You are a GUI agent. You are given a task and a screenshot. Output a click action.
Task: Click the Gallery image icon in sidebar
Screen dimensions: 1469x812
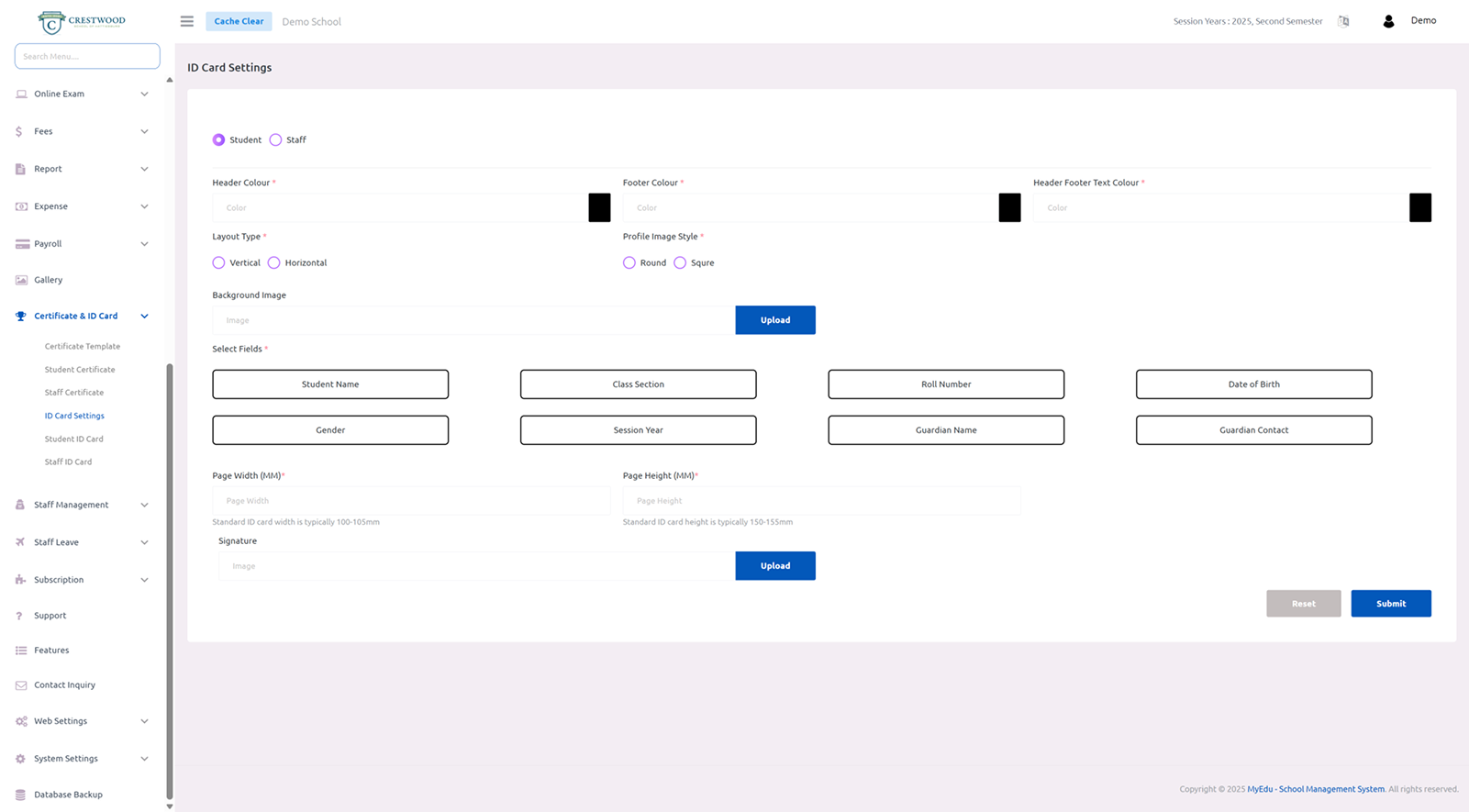click(x=21, y=280)
